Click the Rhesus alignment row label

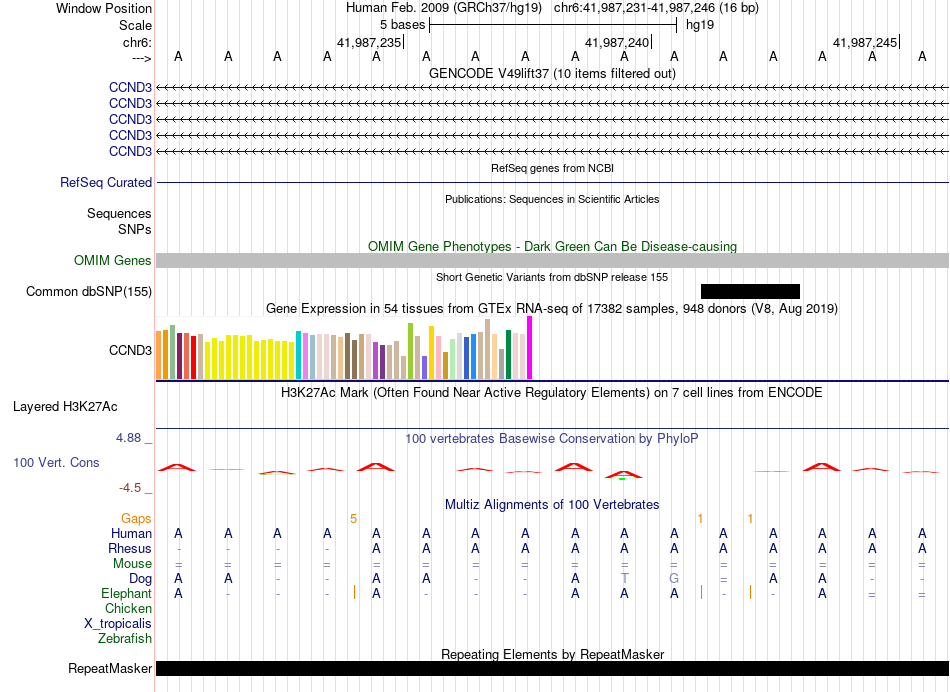tap(130, 548)
